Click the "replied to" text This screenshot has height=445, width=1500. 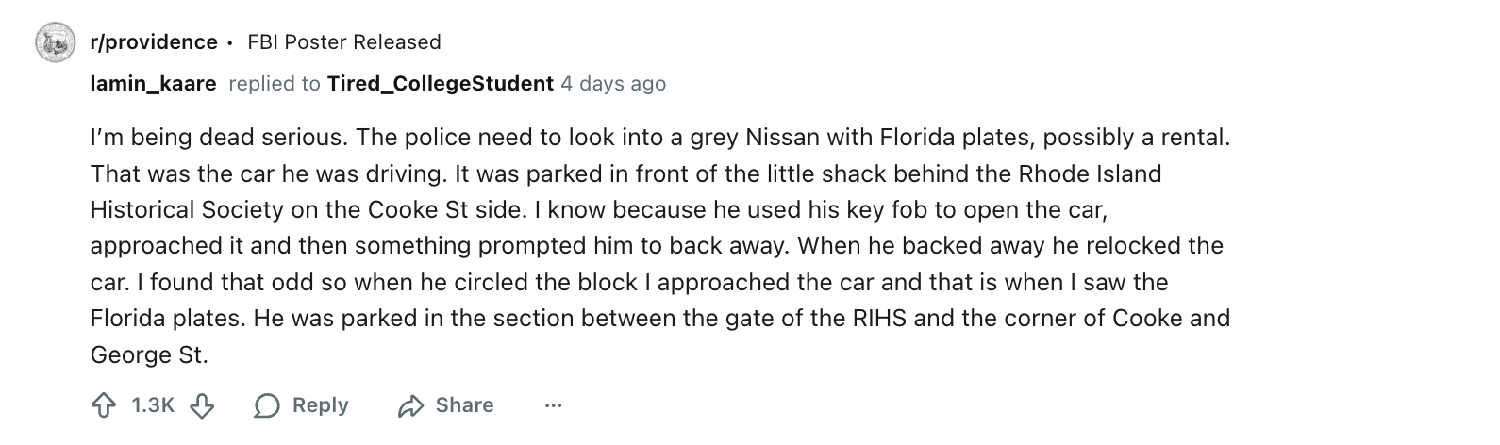(275, 84)
